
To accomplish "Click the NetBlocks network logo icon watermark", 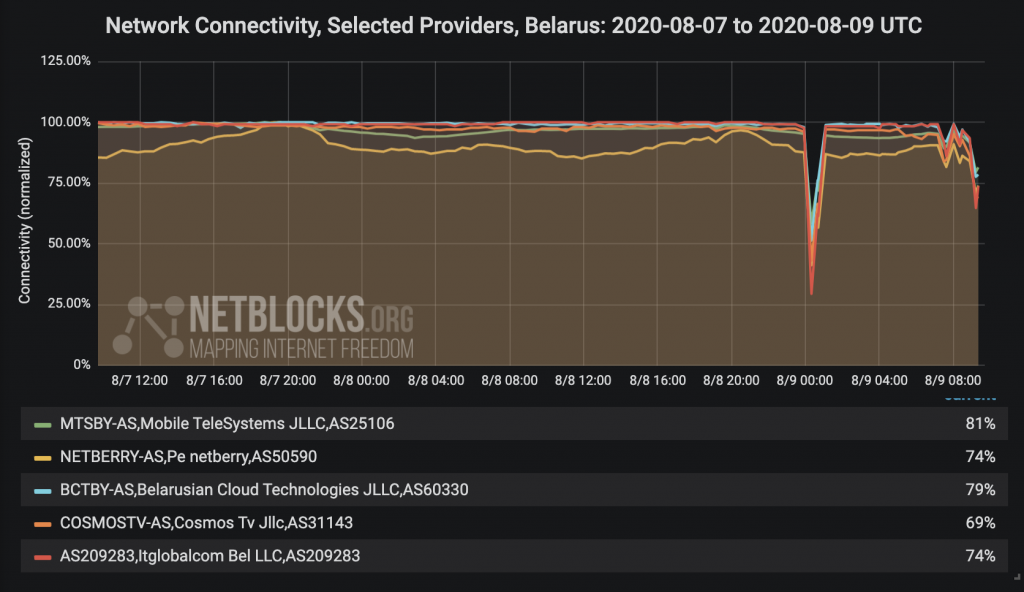I will (148, 327).
